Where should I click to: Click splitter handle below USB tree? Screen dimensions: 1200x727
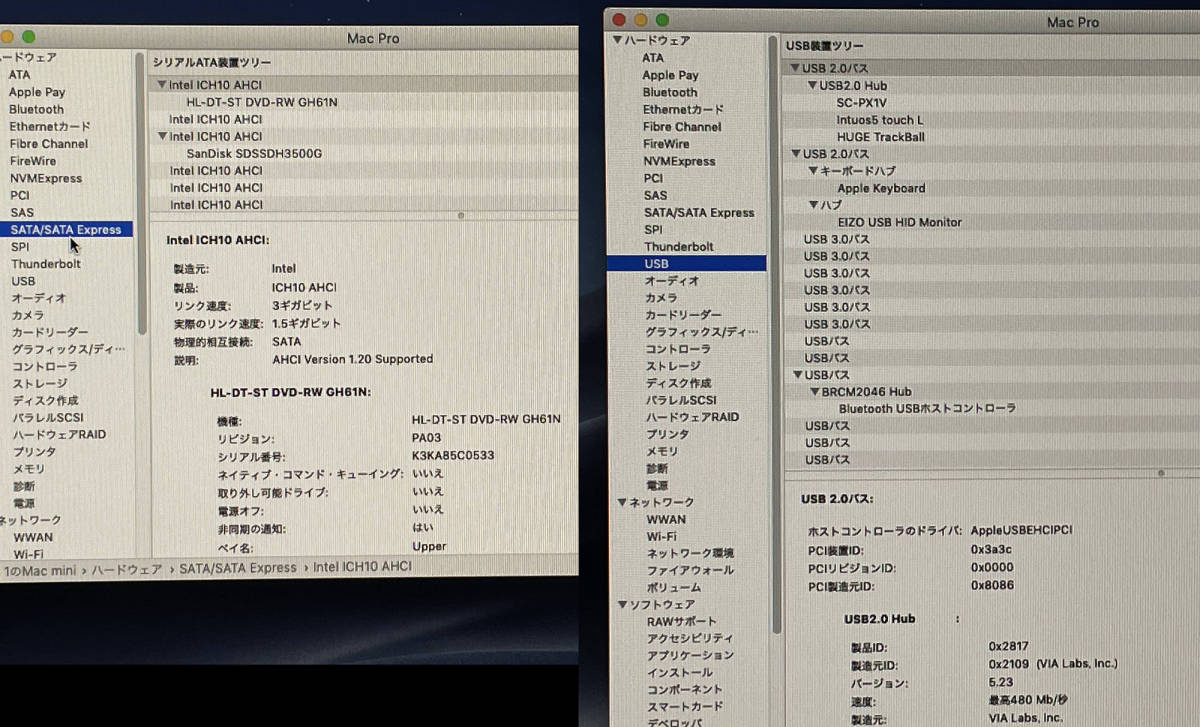tap(1161, 473)
